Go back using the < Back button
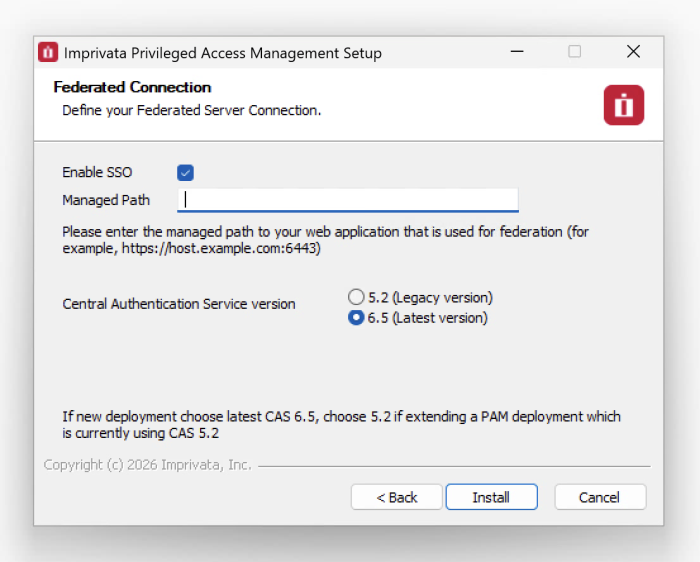 (x=396, y=497)
